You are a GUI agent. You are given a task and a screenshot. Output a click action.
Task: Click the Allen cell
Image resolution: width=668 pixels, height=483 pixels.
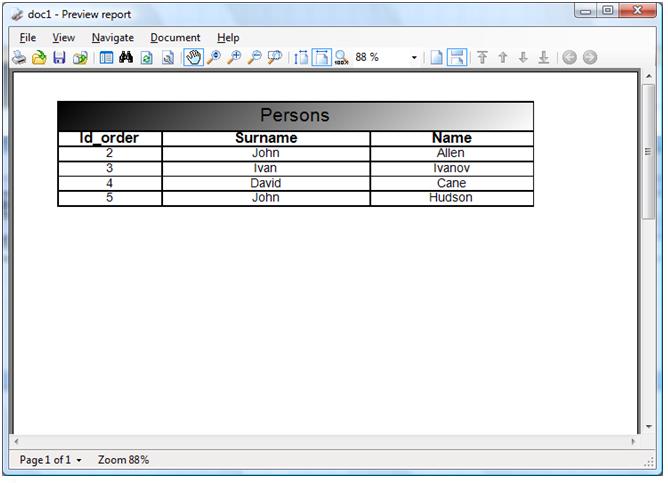452,153
